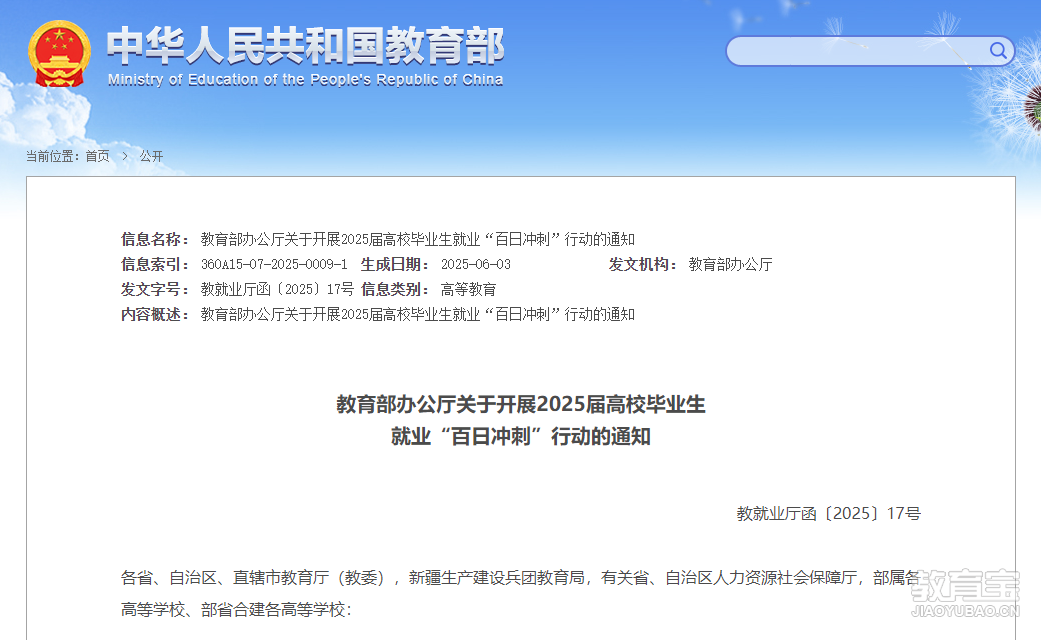This screenshot has width=1041, height=640.
Task: Select the 信息名称 notice title value
Action: coord(418,239)
